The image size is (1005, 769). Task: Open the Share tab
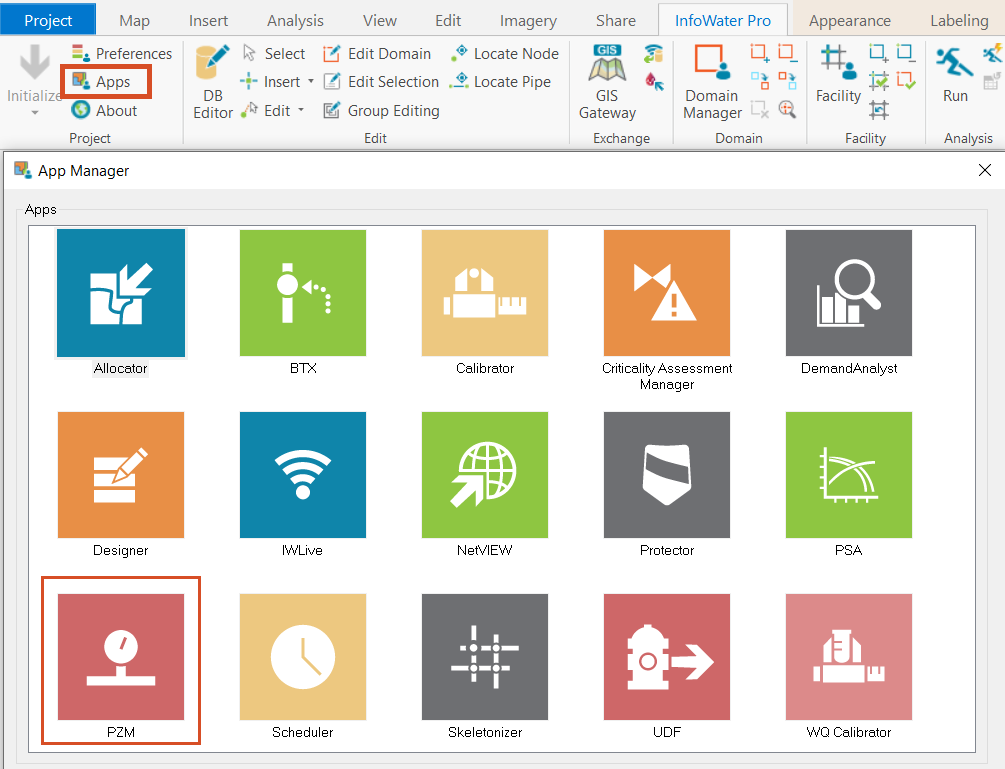click(616, 21)
